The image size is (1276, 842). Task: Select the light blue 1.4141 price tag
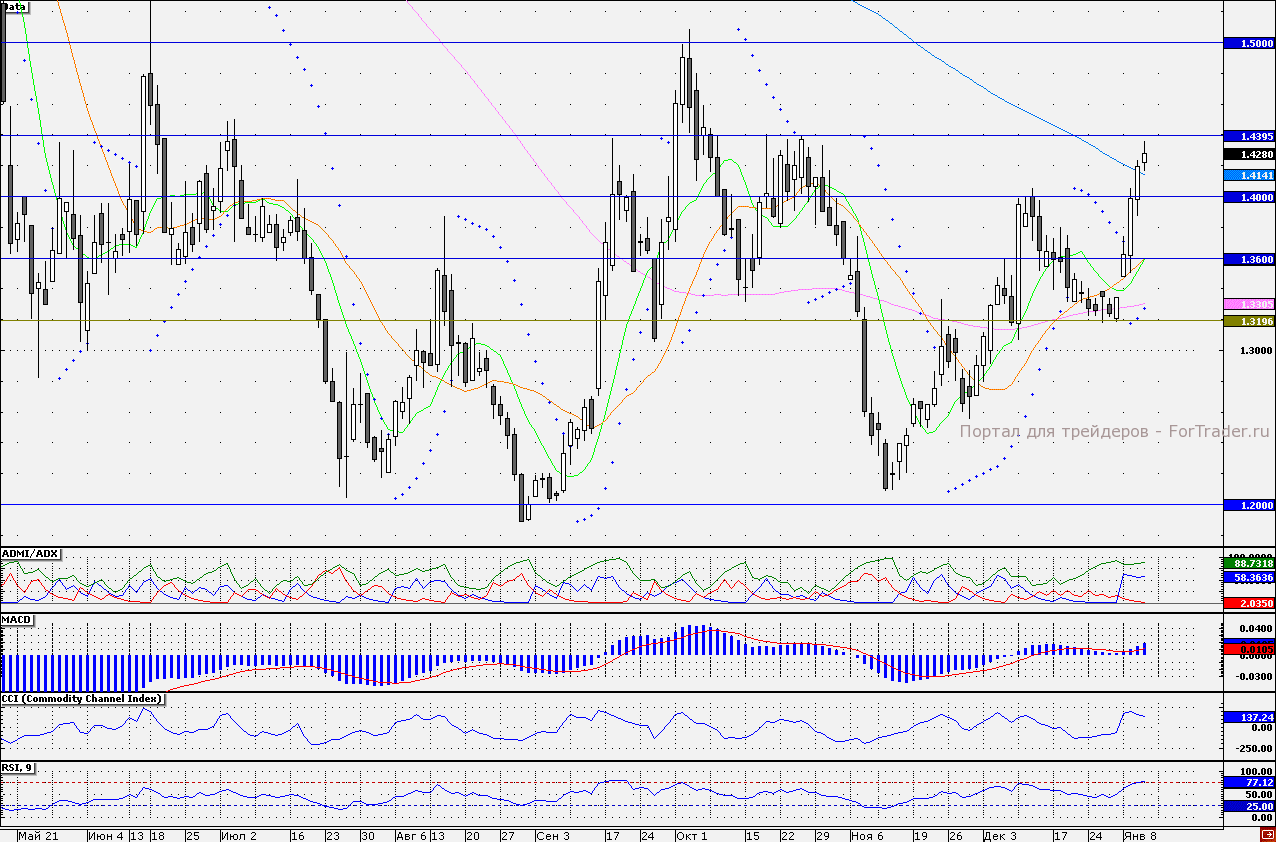click(1249, 175)
